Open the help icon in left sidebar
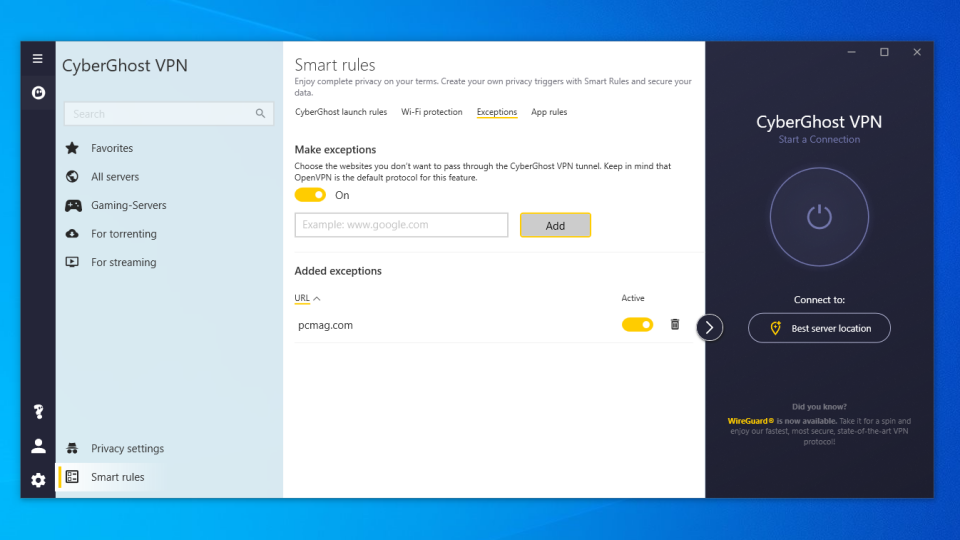Screen dimensions: 960x540 (x=38, y=411)
